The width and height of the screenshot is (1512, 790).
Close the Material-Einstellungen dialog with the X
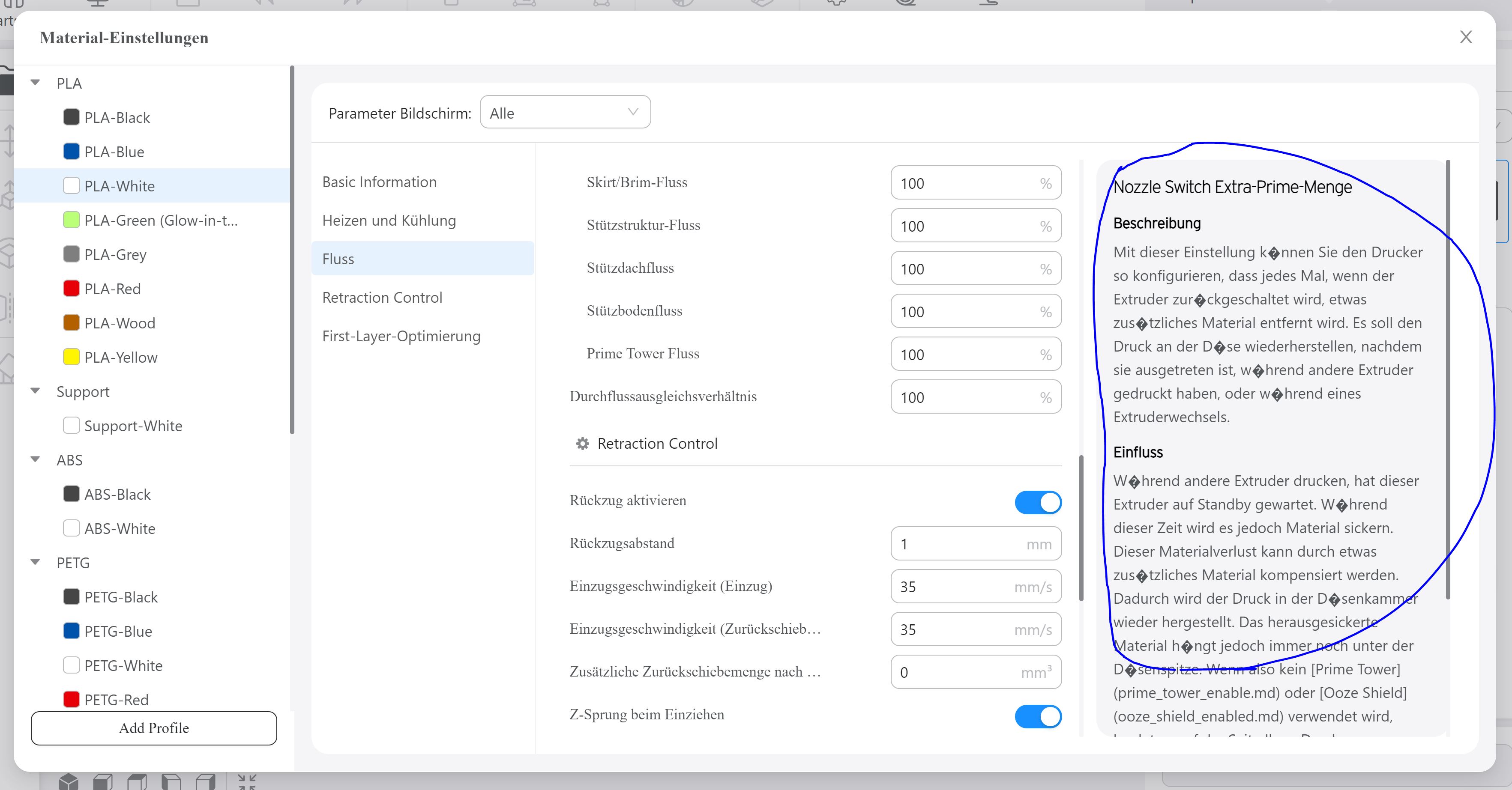[1466, 37]
